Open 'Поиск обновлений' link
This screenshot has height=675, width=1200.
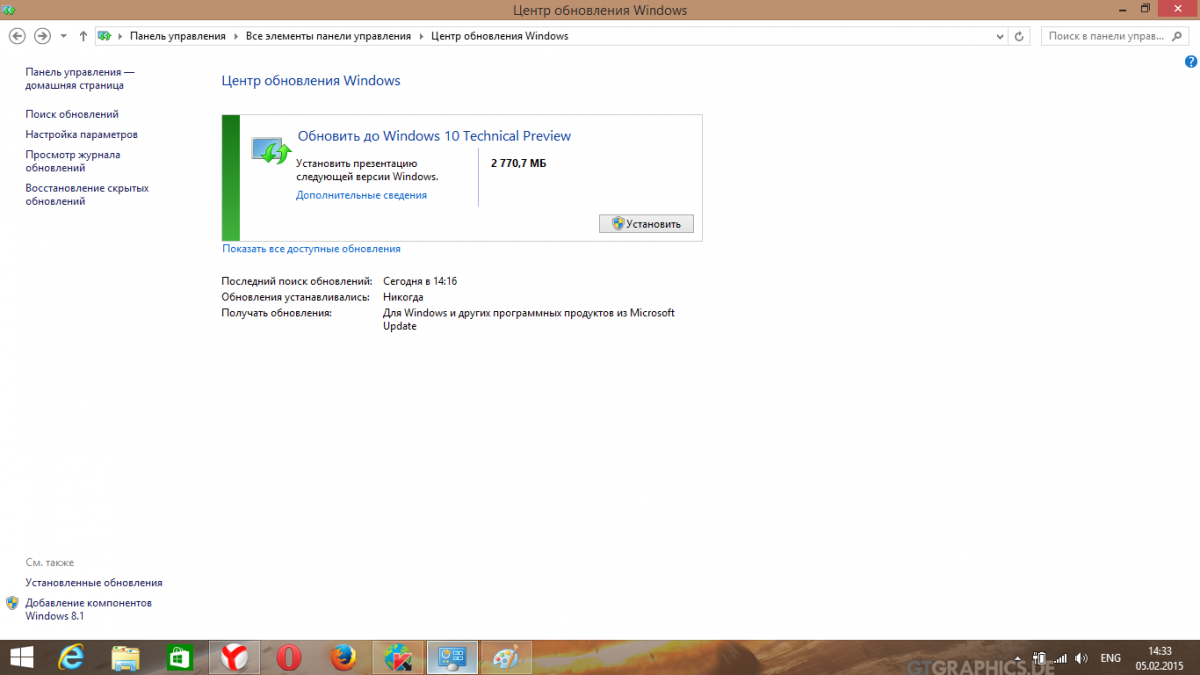(72, 114)
